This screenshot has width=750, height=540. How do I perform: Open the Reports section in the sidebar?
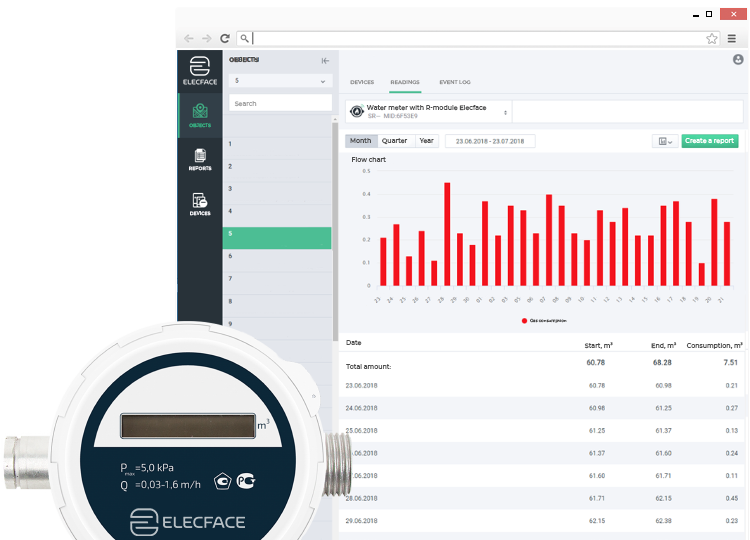pyautogui.click(x=200, y=160)
